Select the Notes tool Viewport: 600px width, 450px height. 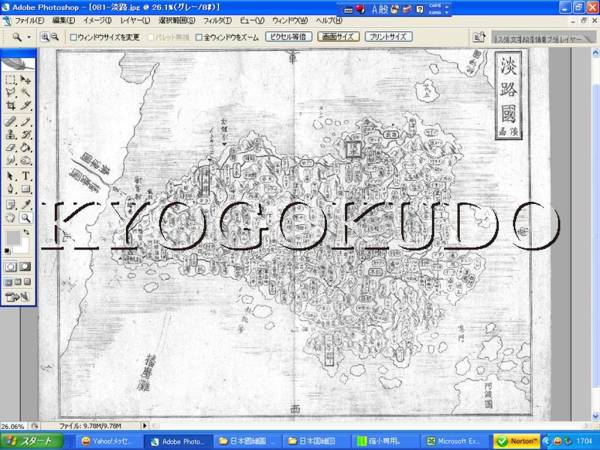11,205
